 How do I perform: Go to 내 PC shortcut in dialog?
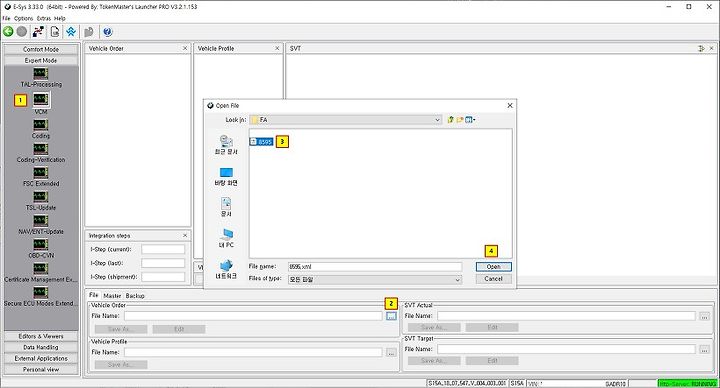[226, 238]
